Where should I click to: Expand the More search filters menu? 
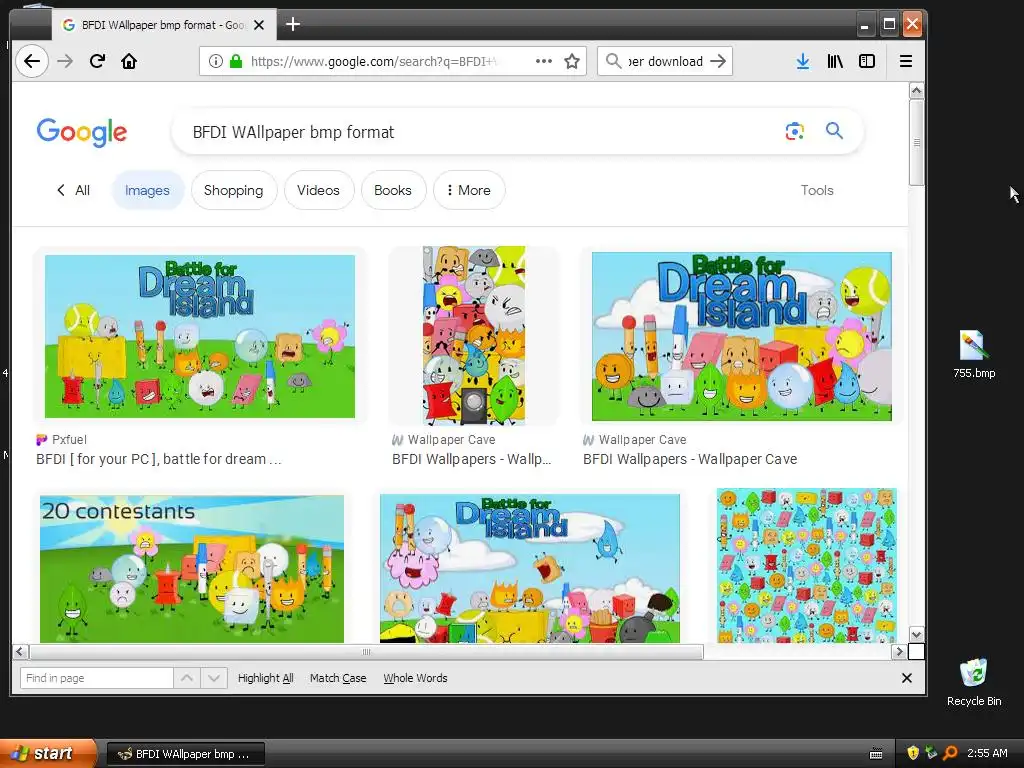(x=469, y=190)
